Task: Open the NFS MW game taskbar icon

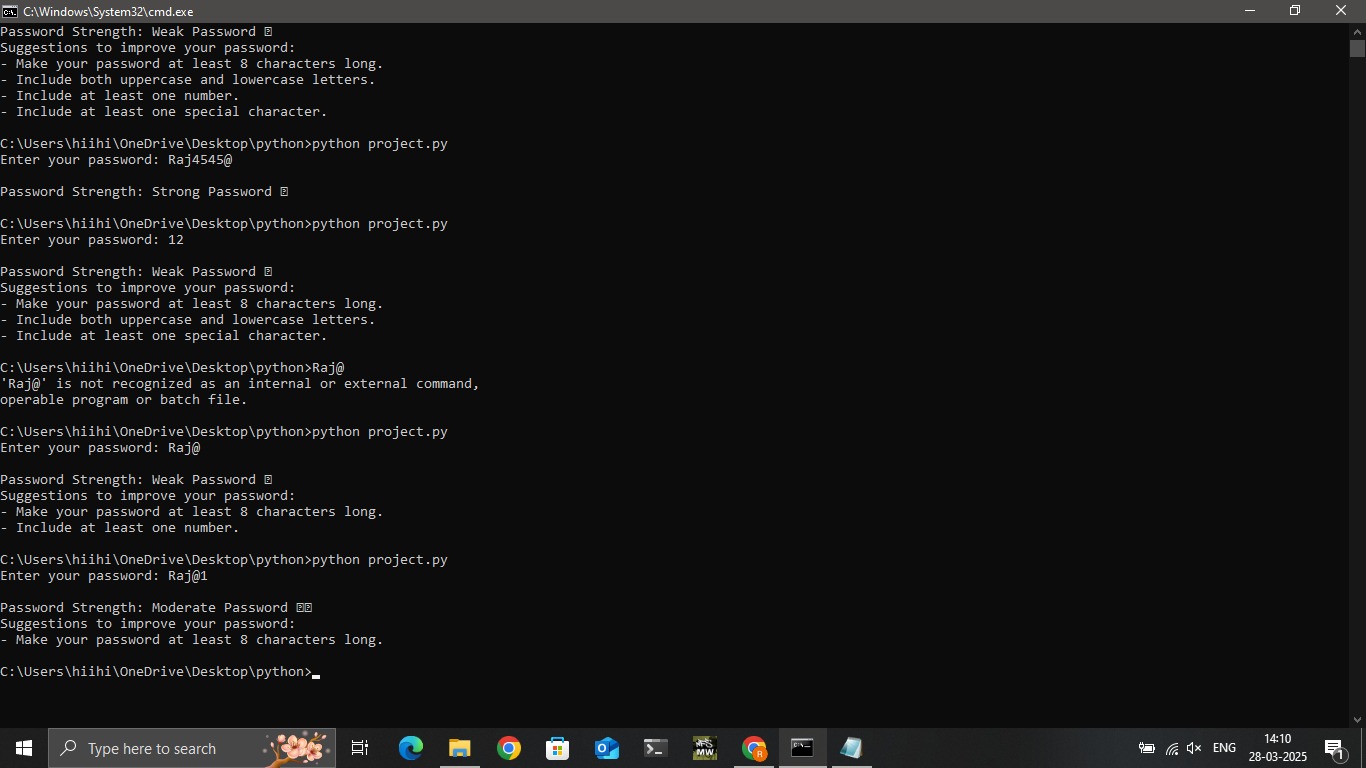Action: tap(705, 748)
